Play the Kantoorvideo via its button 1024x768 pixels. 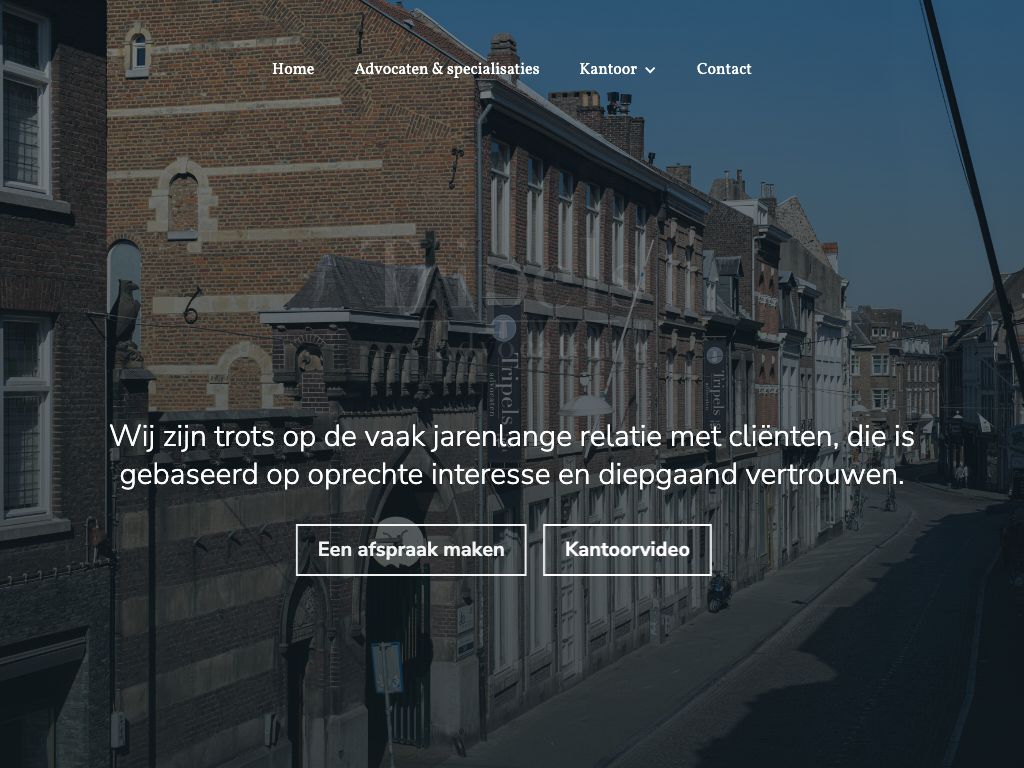coord(627,549)
